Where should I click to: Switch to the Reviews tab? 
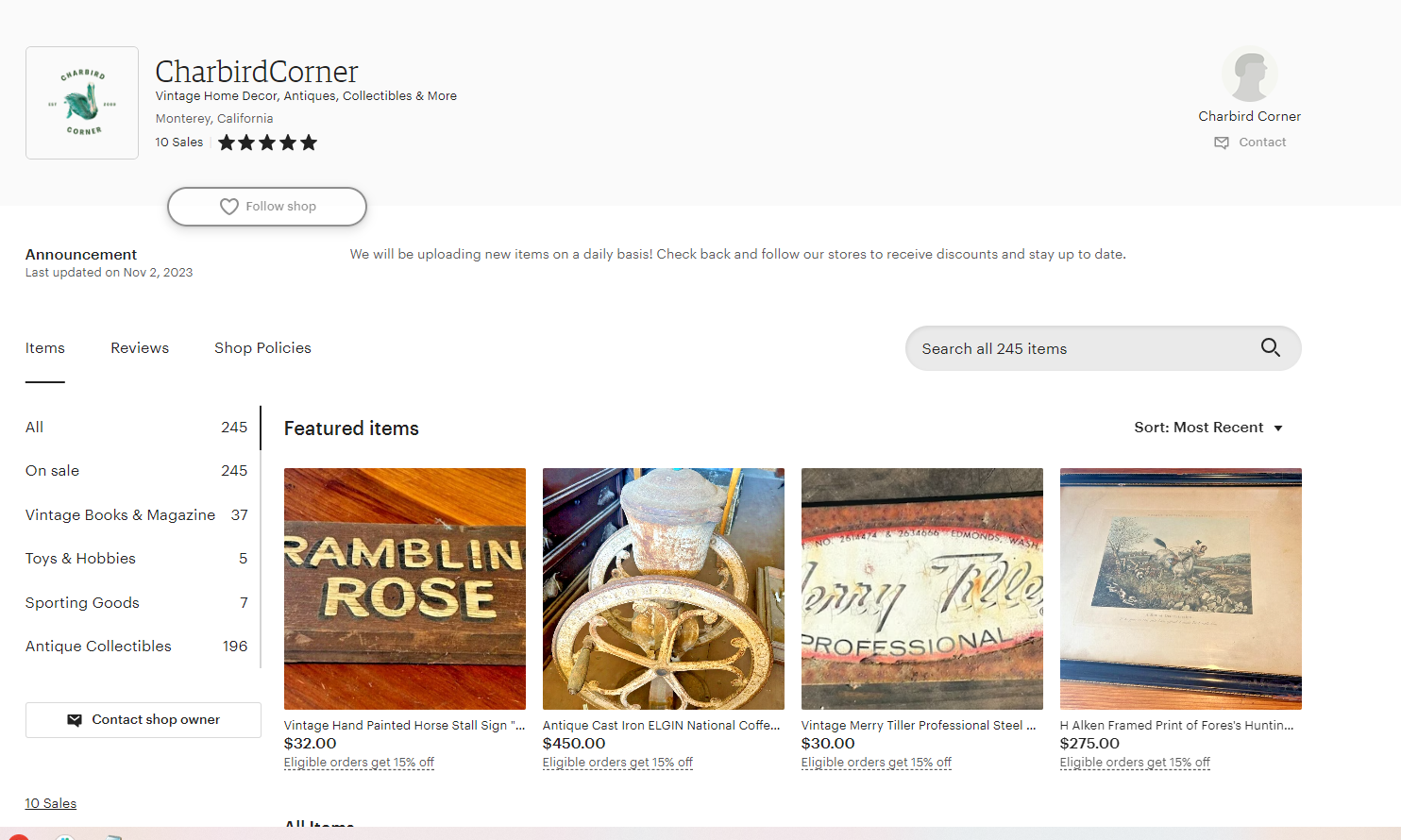[140, 348]
